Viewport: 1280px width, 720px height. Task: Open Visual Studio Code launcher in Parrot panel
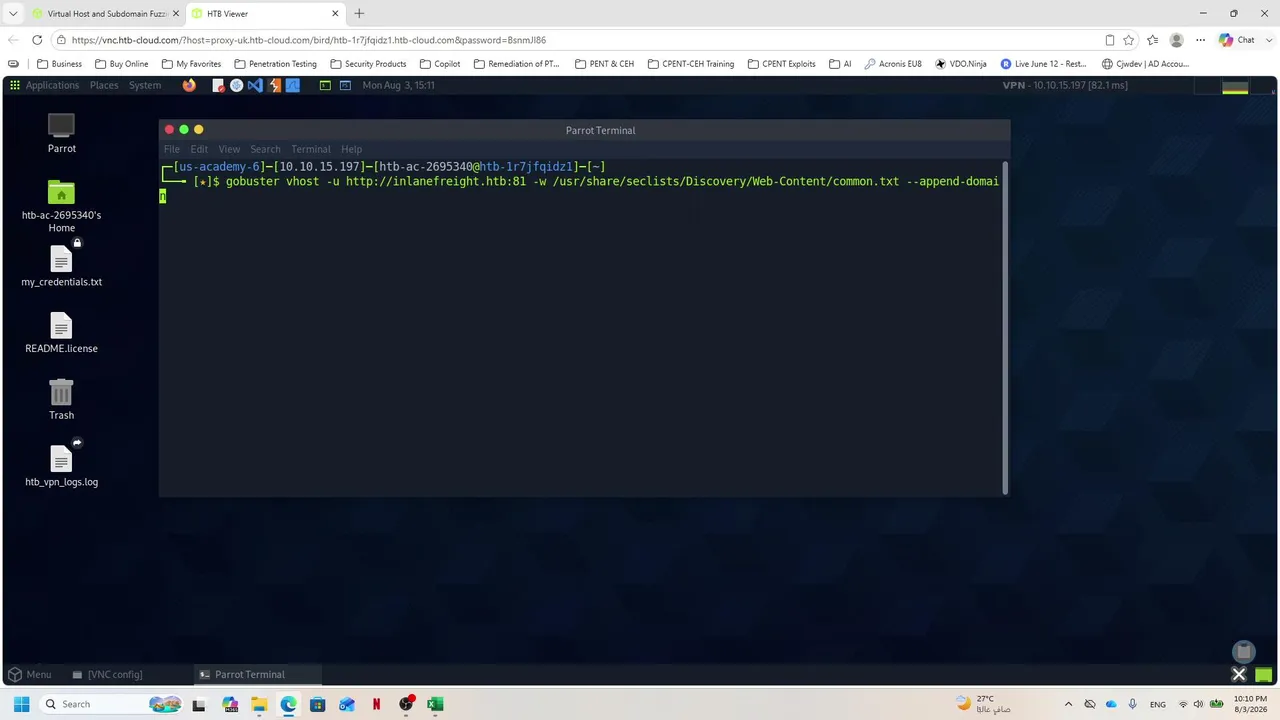[255, 85]
